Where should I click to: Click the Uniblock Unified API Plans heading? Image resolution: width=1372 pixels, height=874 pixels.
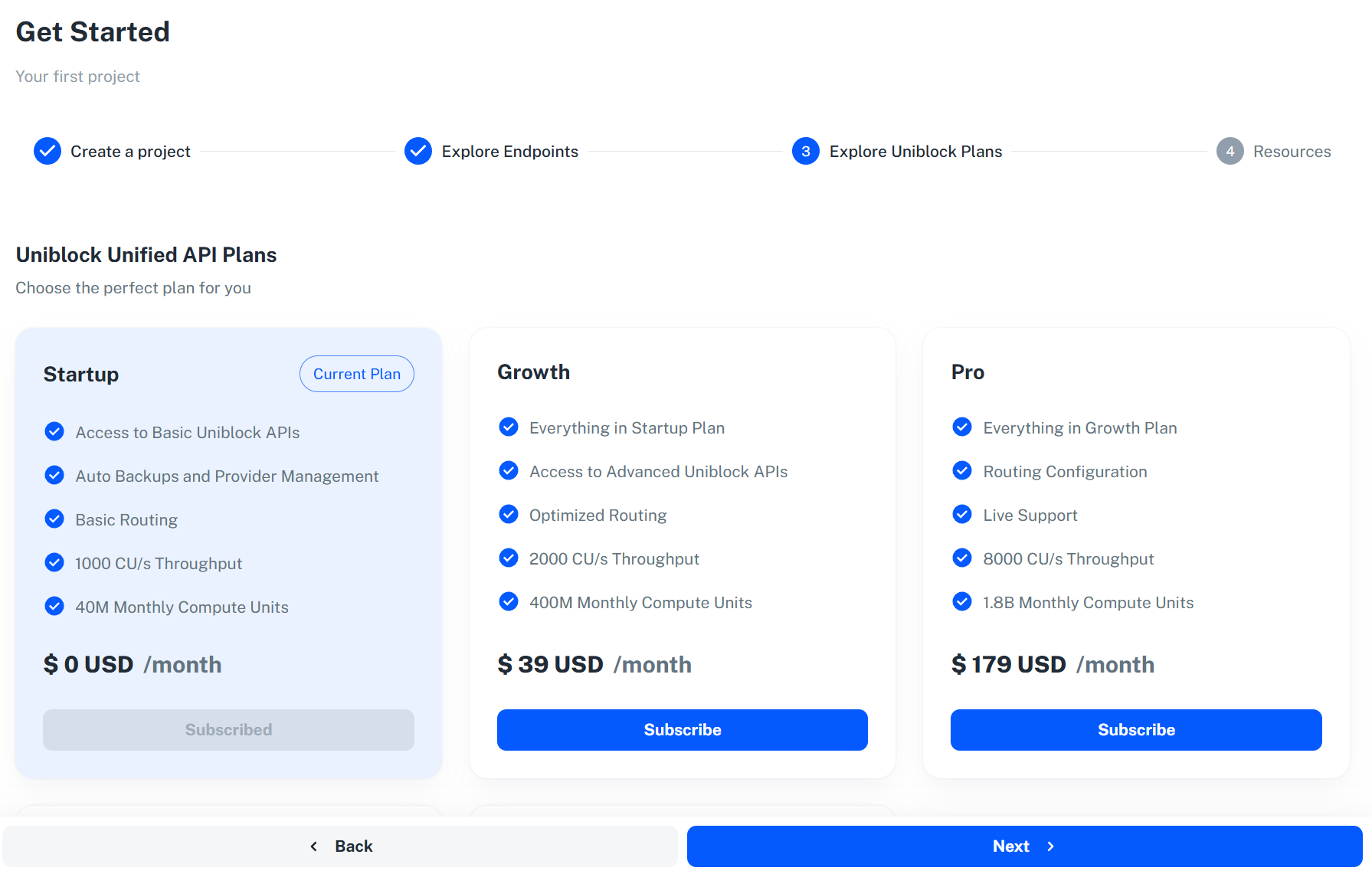[146, 254]
